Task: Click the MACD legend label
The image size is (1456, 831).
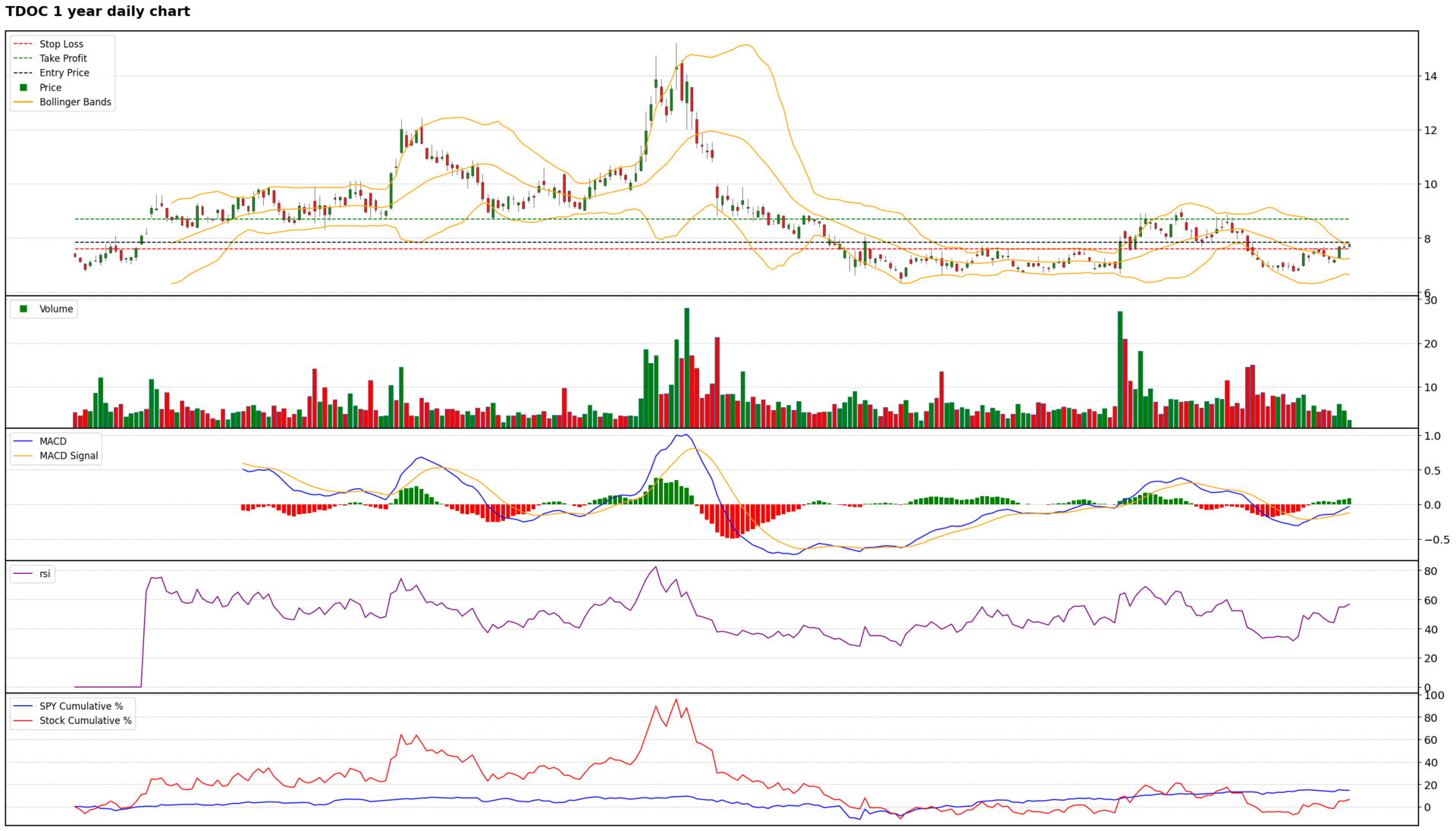Action: pyautogui.click(x=53, y=441)
